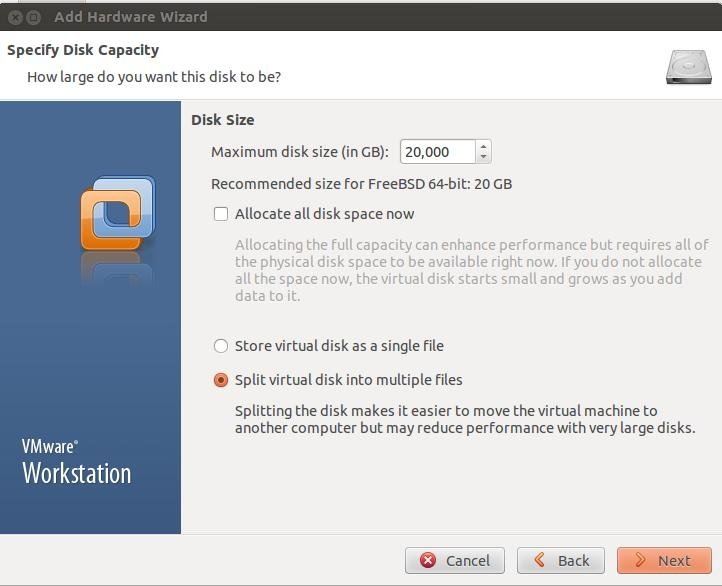This screenshot has width=722, height=586.
Task: Increase maximum disk size with up arrow
Action: click(x=483, y=147)
